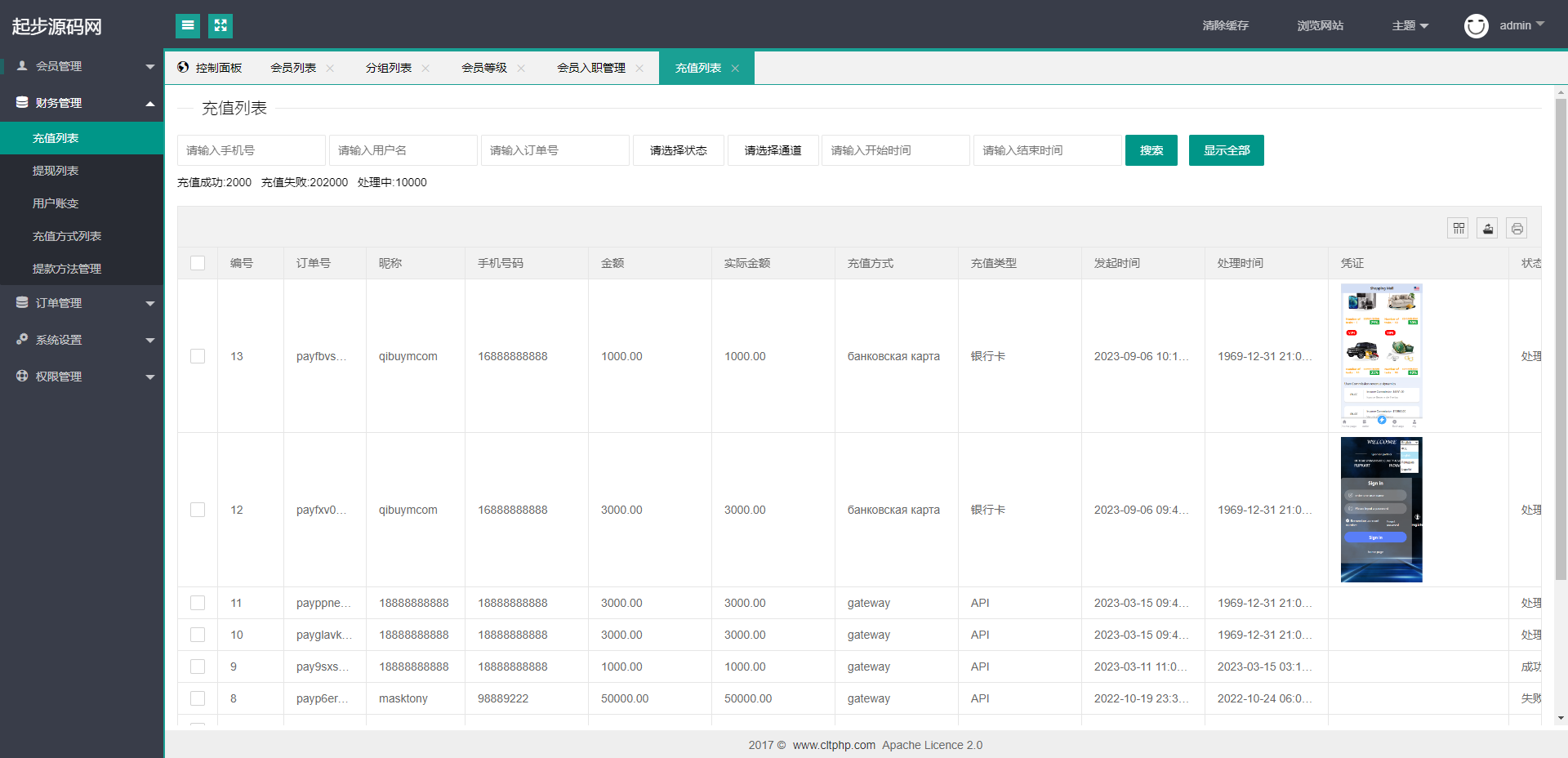Click the print table icon
1568x758 pixels.
1517,229
